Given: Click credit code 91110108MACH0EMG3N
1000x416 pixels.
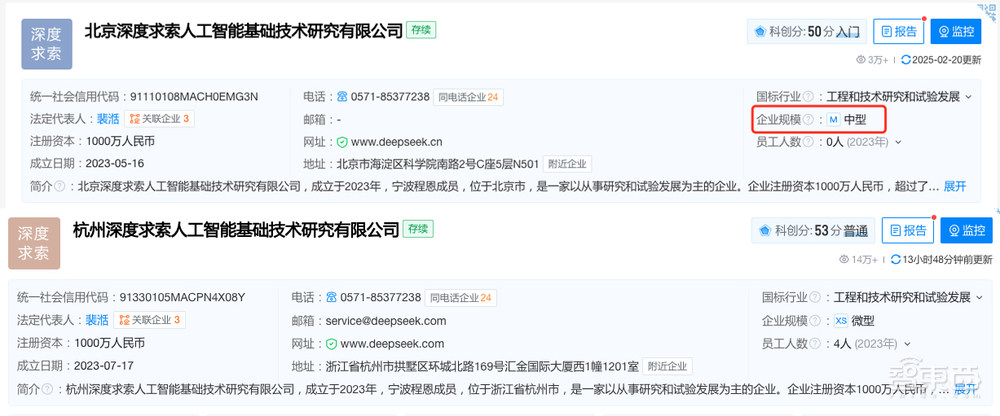Looking at the screenshot, I should click(194, 97).
